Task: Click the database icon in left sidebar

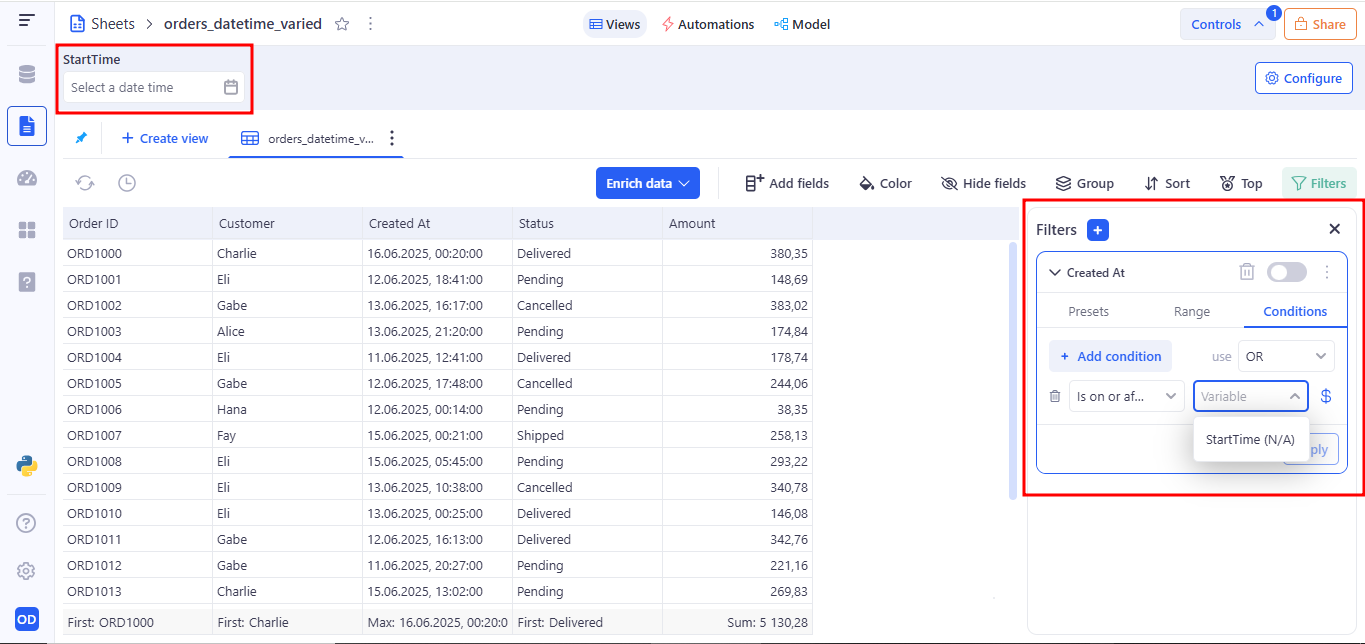Action: tap(27, 74)
